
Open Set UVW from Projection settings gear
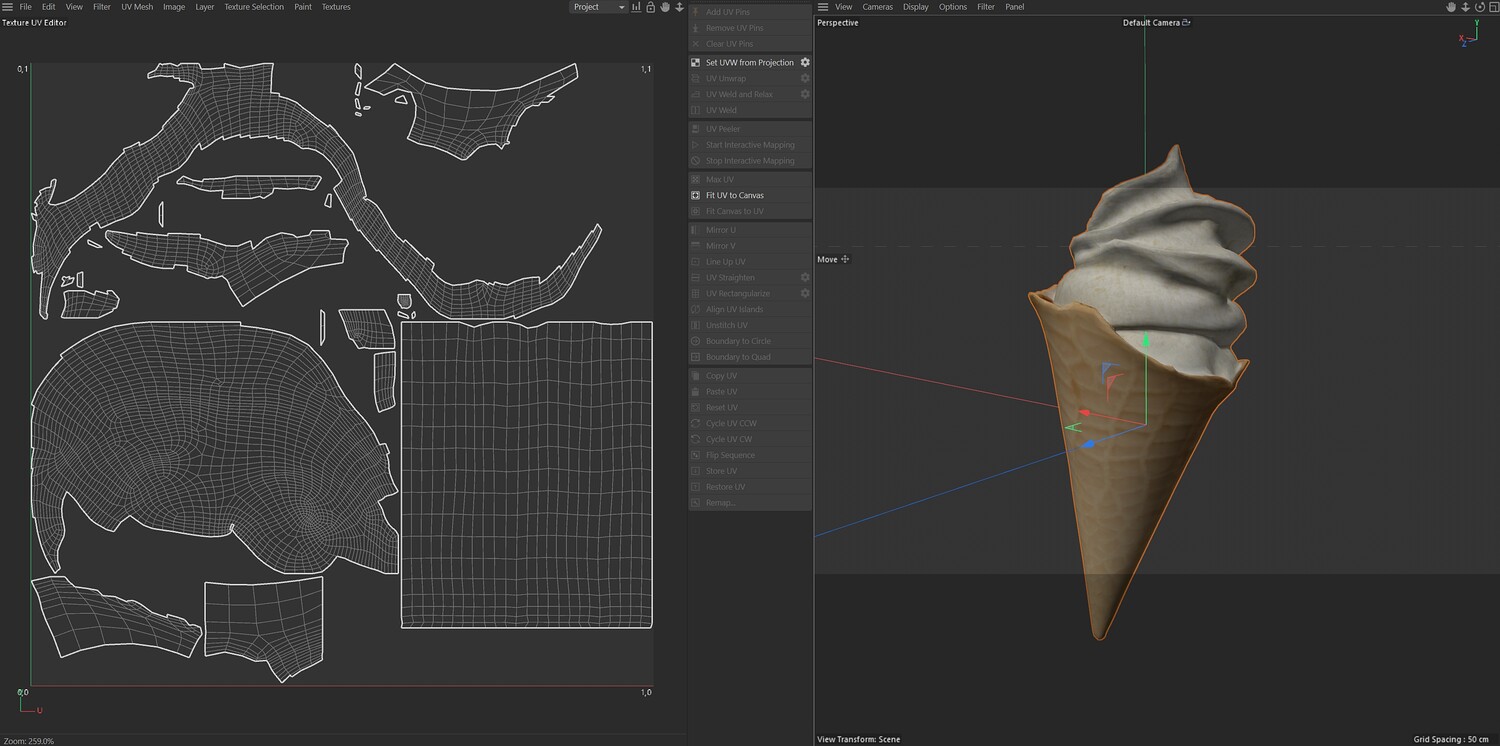pos(805,62)
